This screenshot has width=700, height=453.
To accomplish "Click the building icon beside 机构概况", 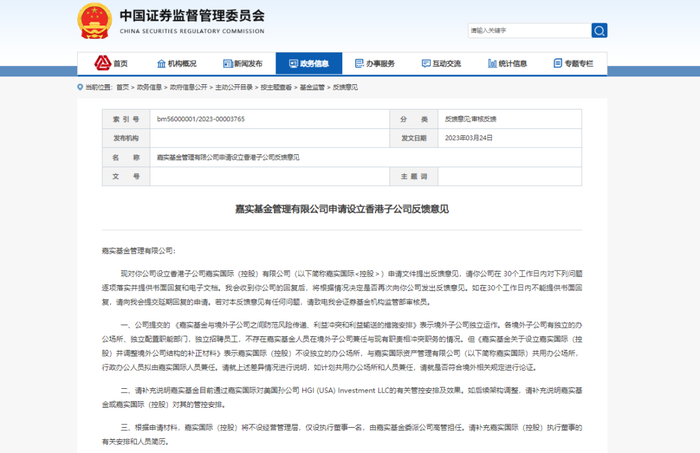I will (161, 63).
